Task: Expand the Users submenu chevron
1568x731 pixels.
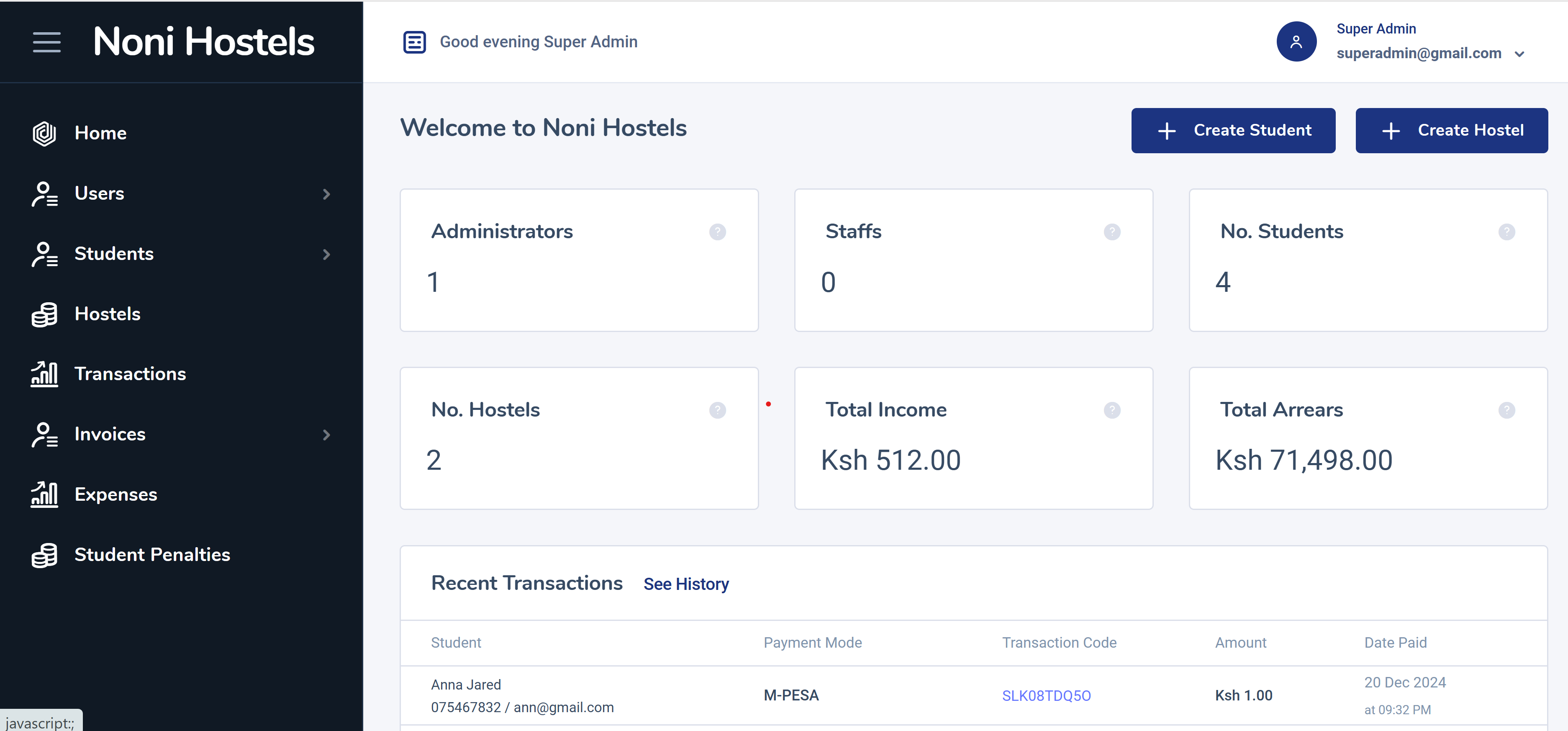Action: point(326,194)
